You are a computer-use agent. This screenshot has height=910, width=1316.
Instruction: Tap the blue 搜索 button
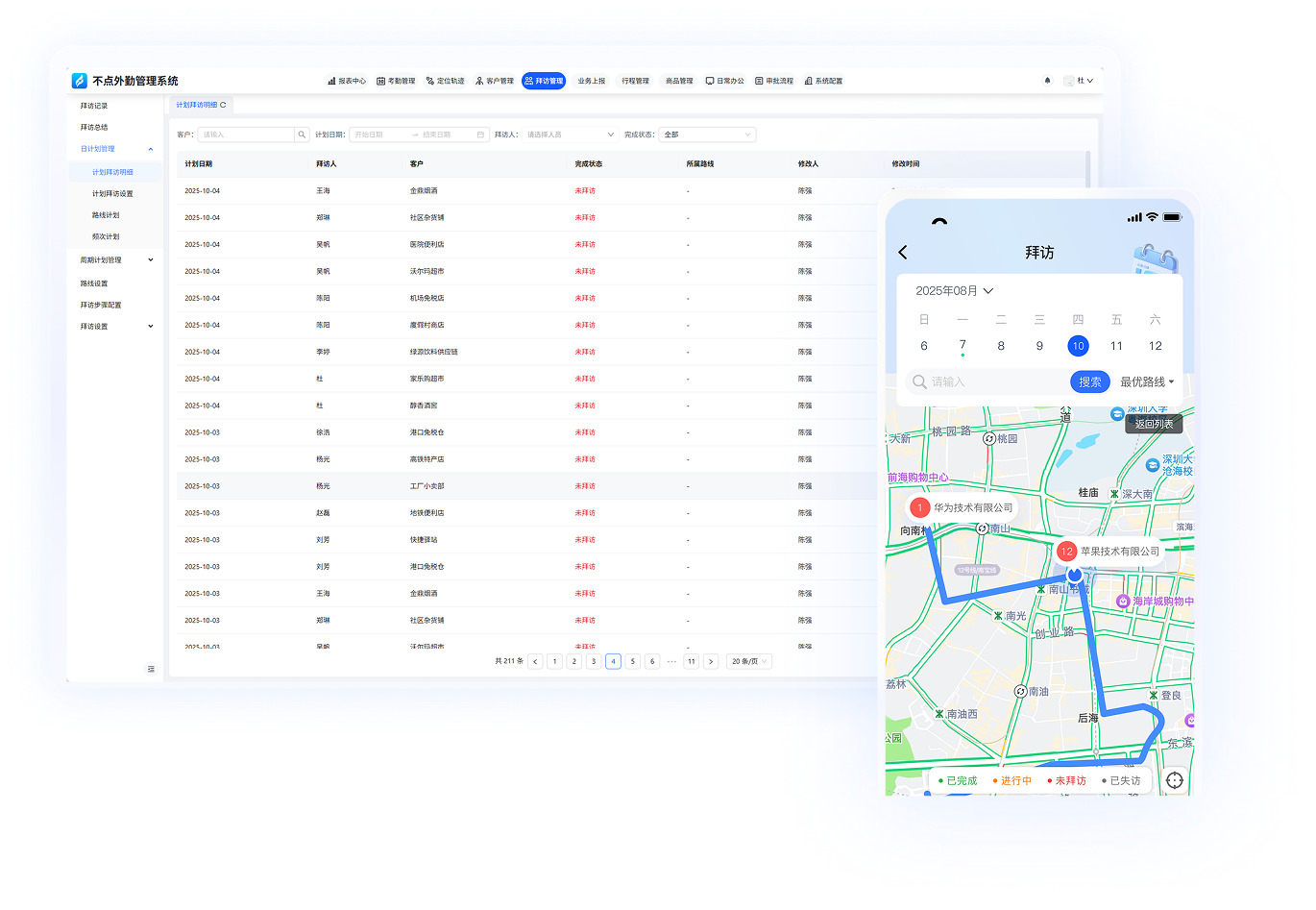click(1089, 381)
